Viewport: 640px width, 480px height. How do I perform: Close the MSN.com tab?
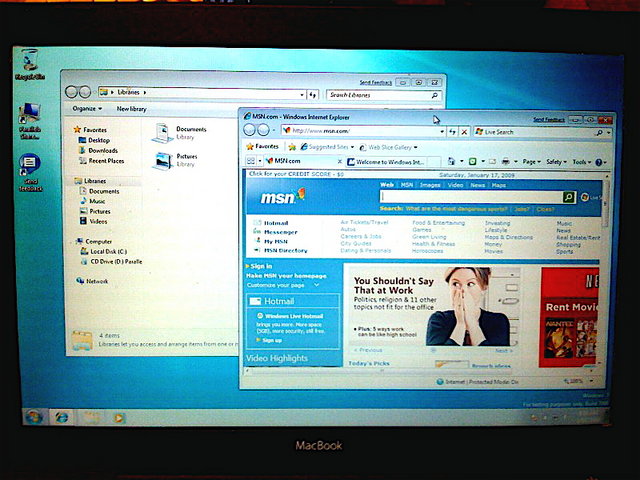[x=340, y=162]
